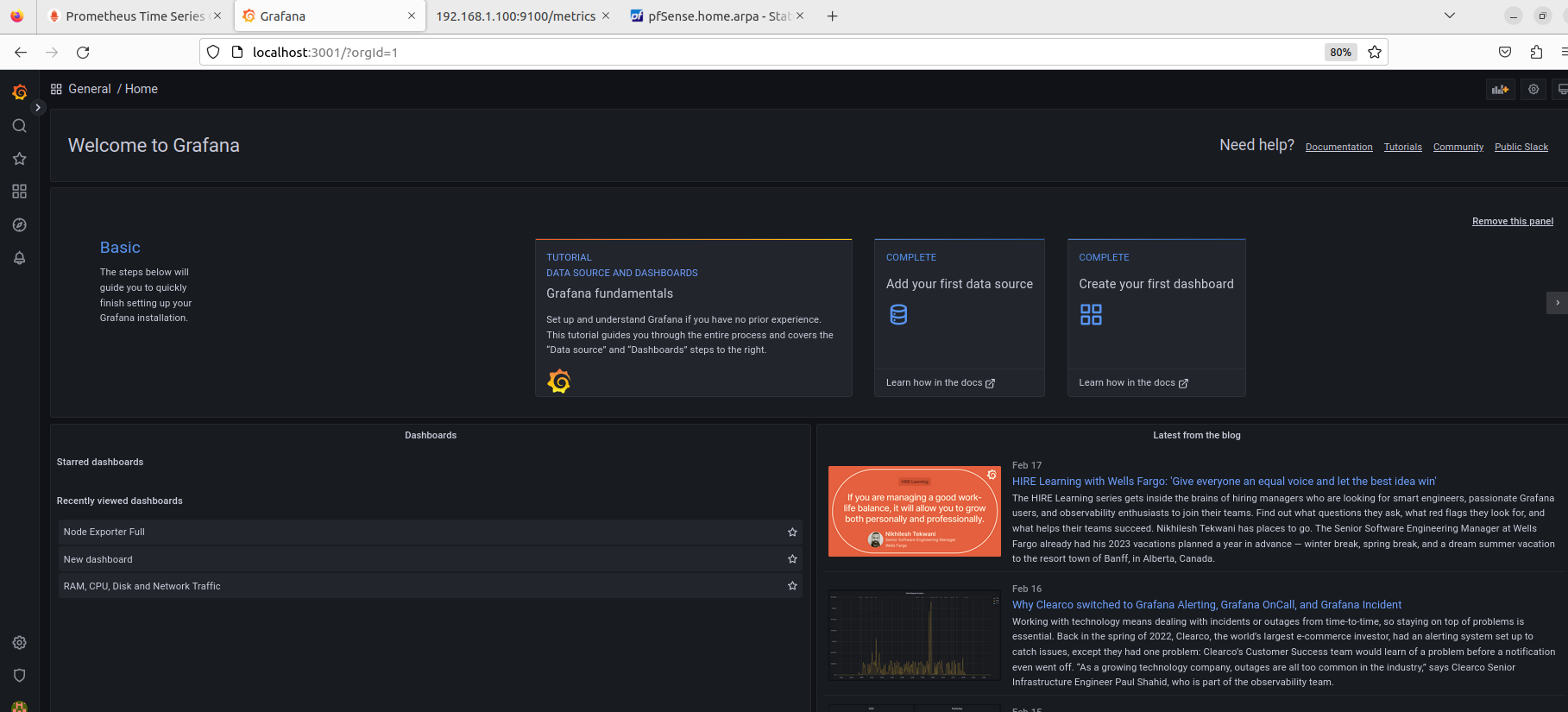Open the Public Slack link

point(1521,148)
